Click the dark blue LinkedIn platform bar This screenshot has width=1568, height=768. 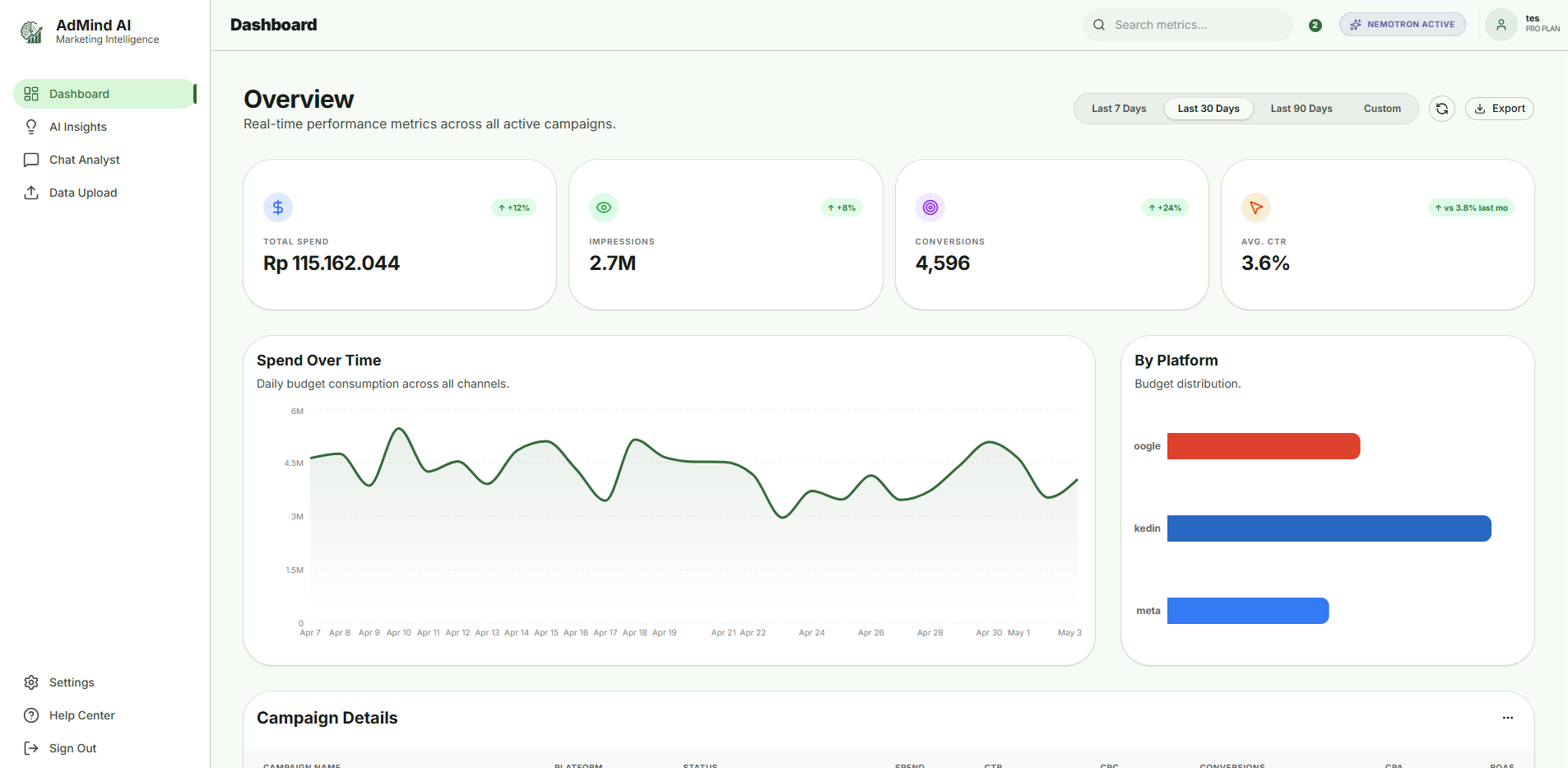[1329, 528]
